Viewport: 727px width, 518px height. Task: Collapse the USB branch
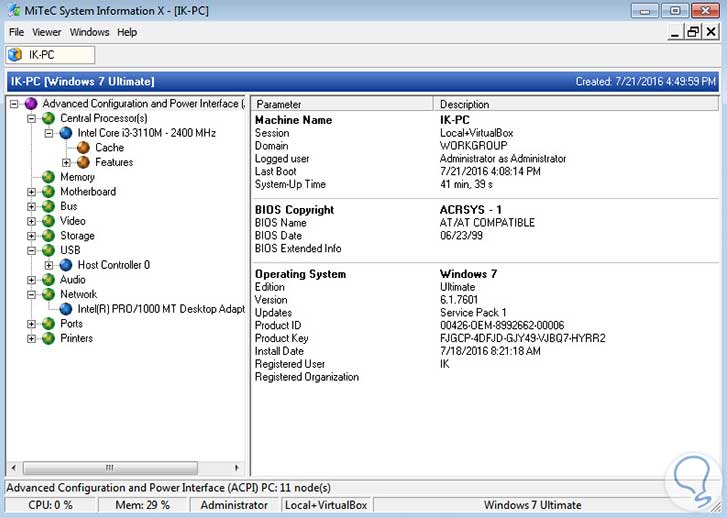pos(31,251)
